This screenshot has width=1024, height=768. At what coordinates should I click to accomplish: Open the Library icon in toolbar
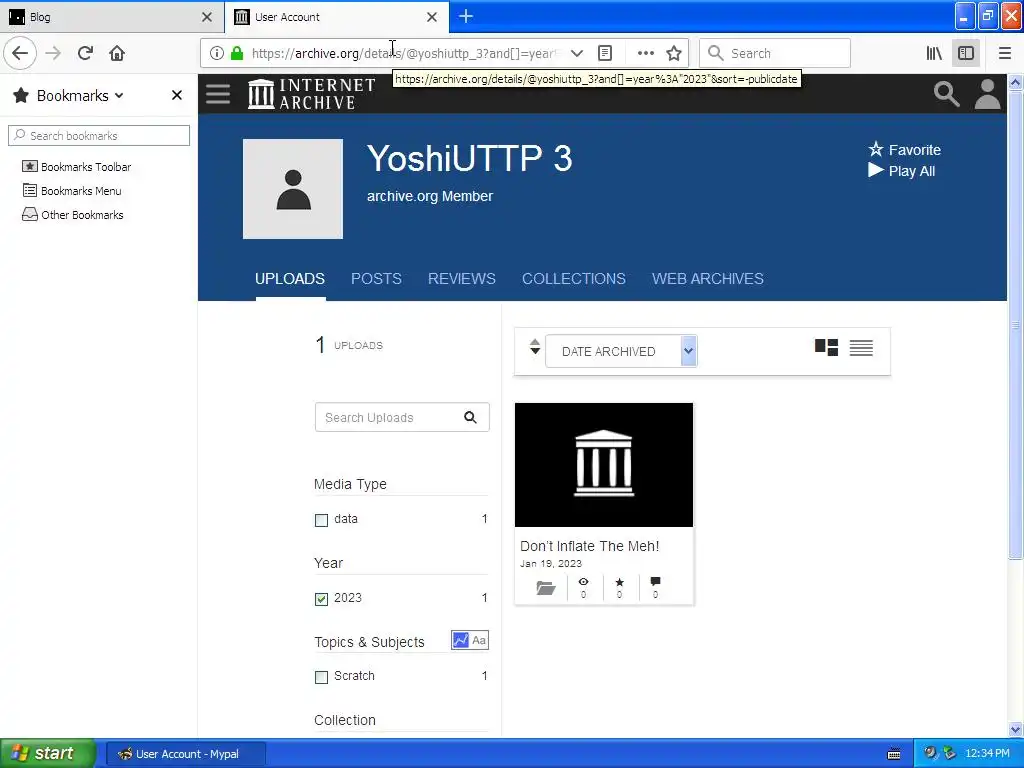tap(934, 53)
